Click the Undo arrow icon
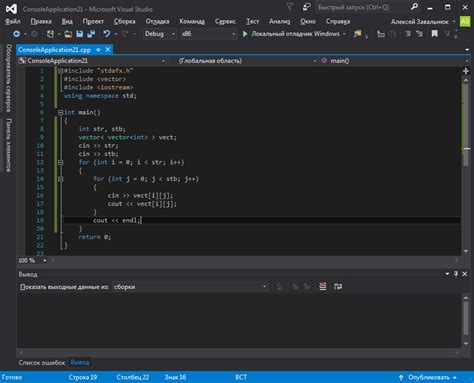Screen dimensions: 474x383 pyautogui.click(x=107, y=34)
